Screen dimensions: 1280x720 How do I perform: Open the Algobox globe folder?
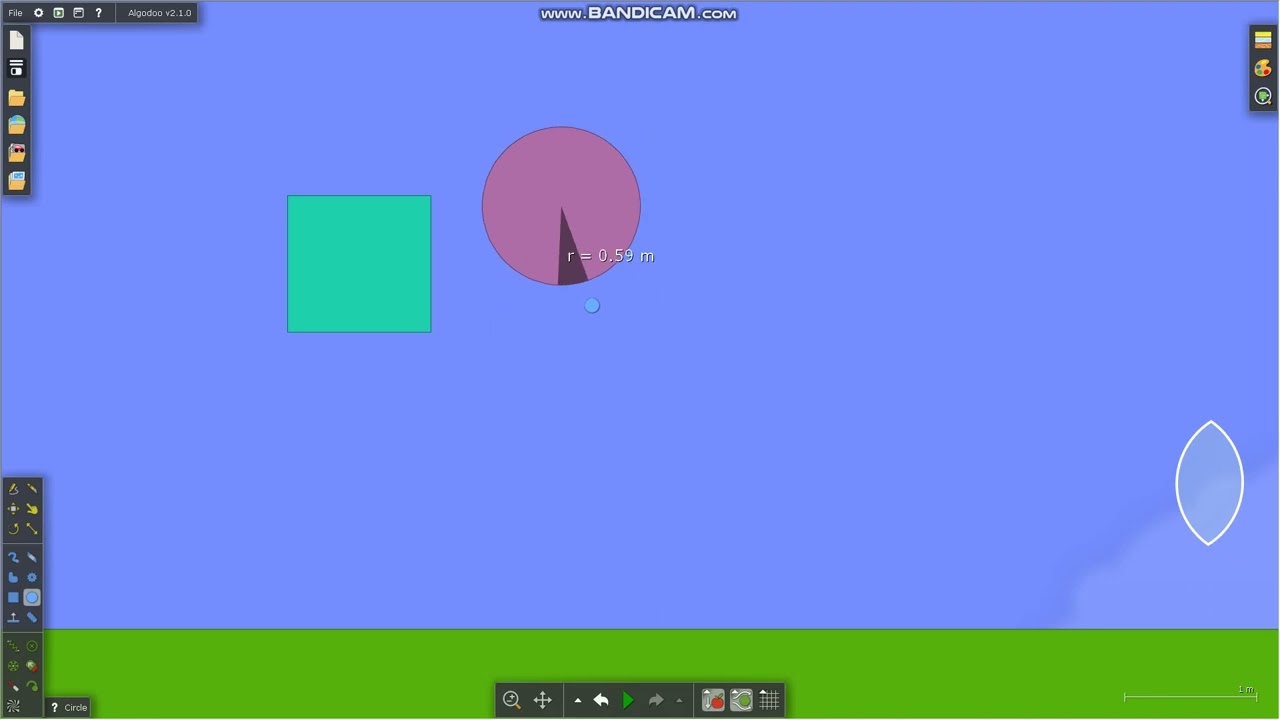[16, 125]
